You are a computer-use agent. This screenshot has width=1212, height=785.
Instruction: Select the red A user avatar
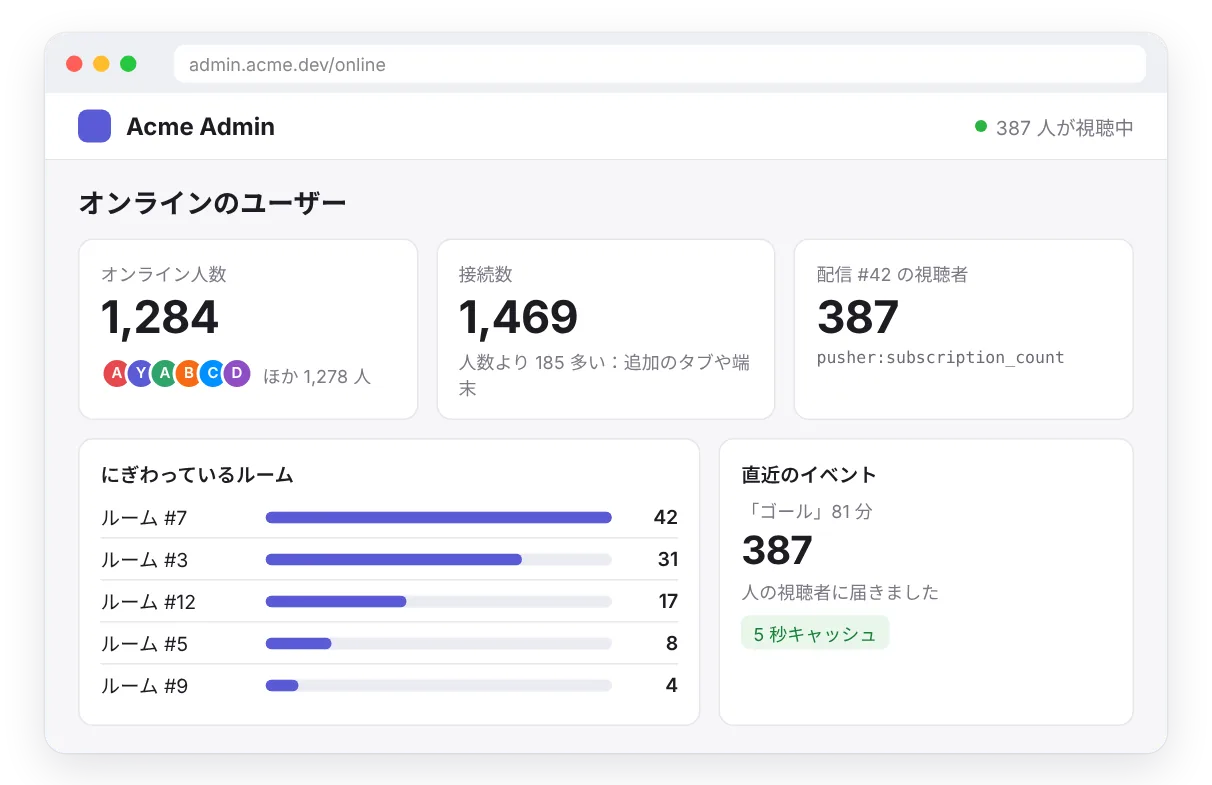116,374
